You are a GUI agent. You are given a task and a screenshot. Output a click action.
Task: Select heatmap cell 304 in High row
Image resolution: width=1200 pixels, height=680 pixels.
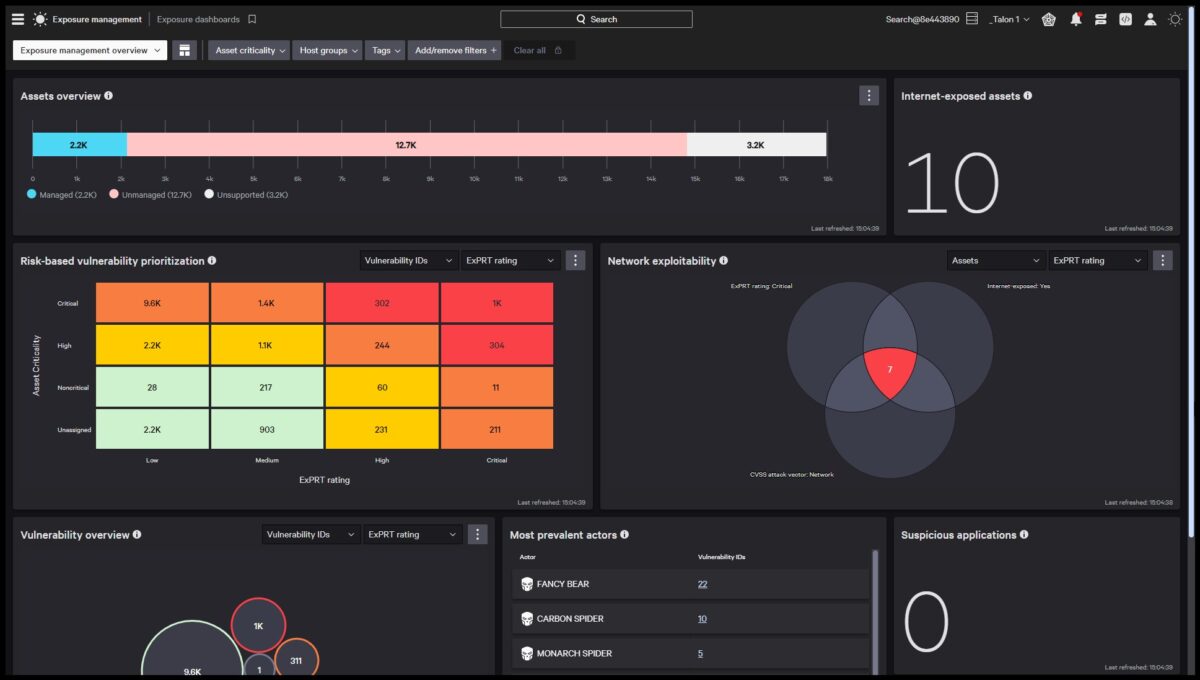coord(497,344)
